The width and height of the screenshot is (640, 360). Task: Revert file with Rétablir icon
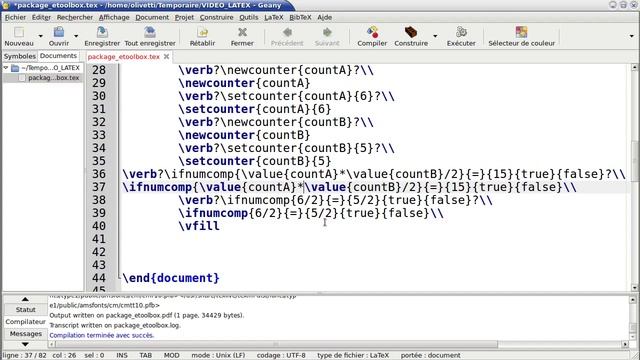click(202, 32)
